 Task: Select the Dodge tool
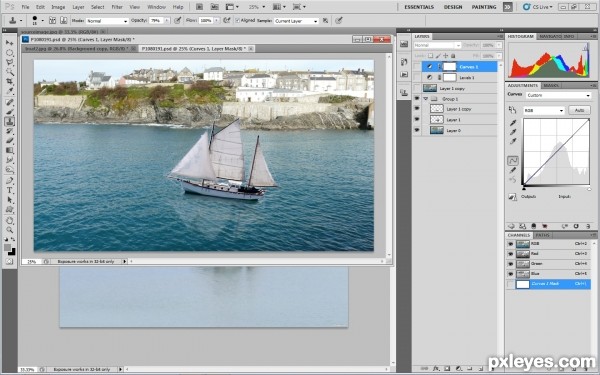(x=9, y=170)
